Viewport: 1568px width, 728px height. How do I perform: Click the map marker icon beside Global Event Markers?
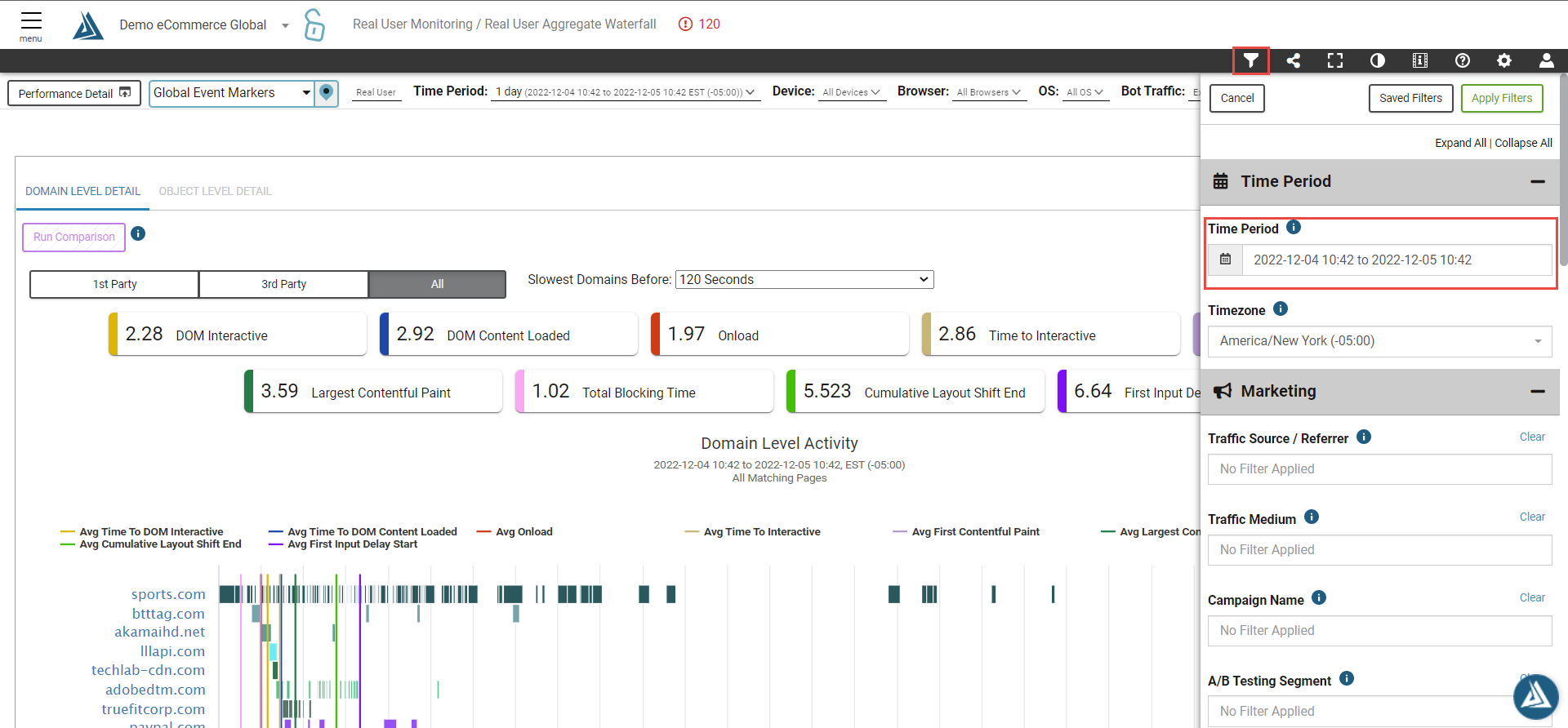327,93
